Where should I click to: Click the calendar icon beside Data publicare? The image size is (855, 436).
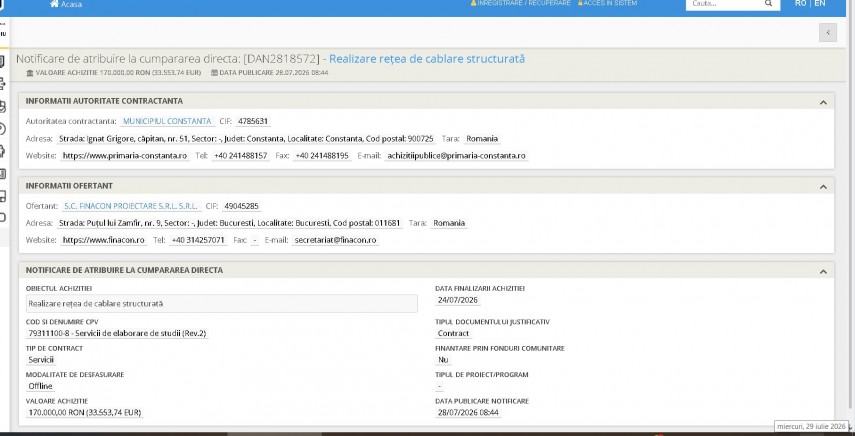pyautogui.click(x=214, y=72)
